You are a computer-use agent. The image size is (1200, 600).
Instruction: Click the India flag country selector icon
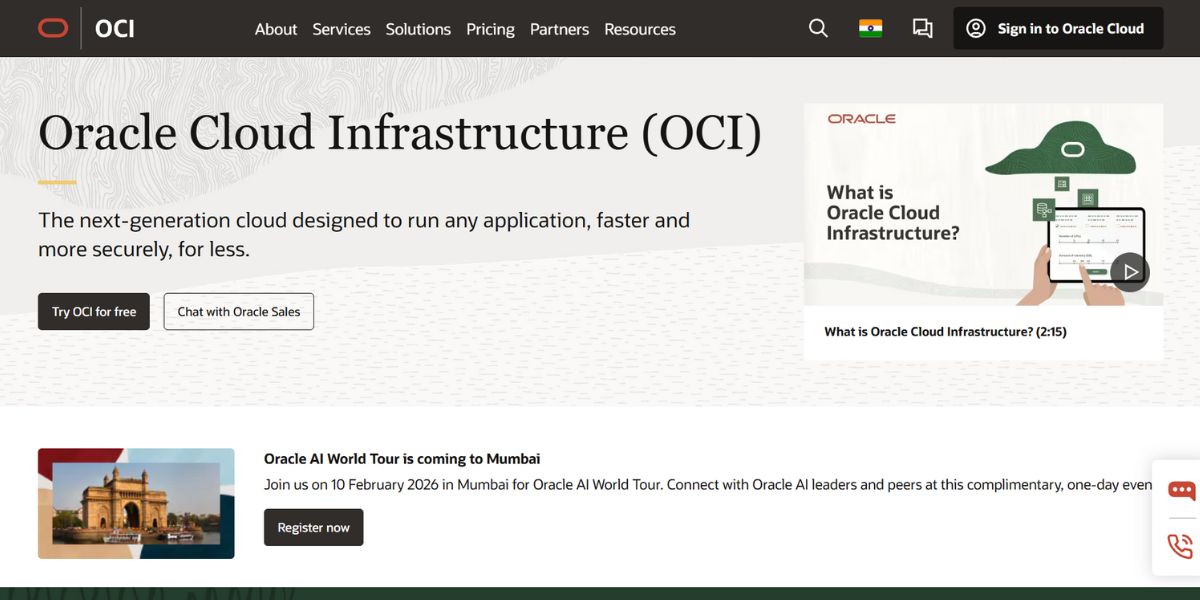pyautogui.click(x=869, y=28)
